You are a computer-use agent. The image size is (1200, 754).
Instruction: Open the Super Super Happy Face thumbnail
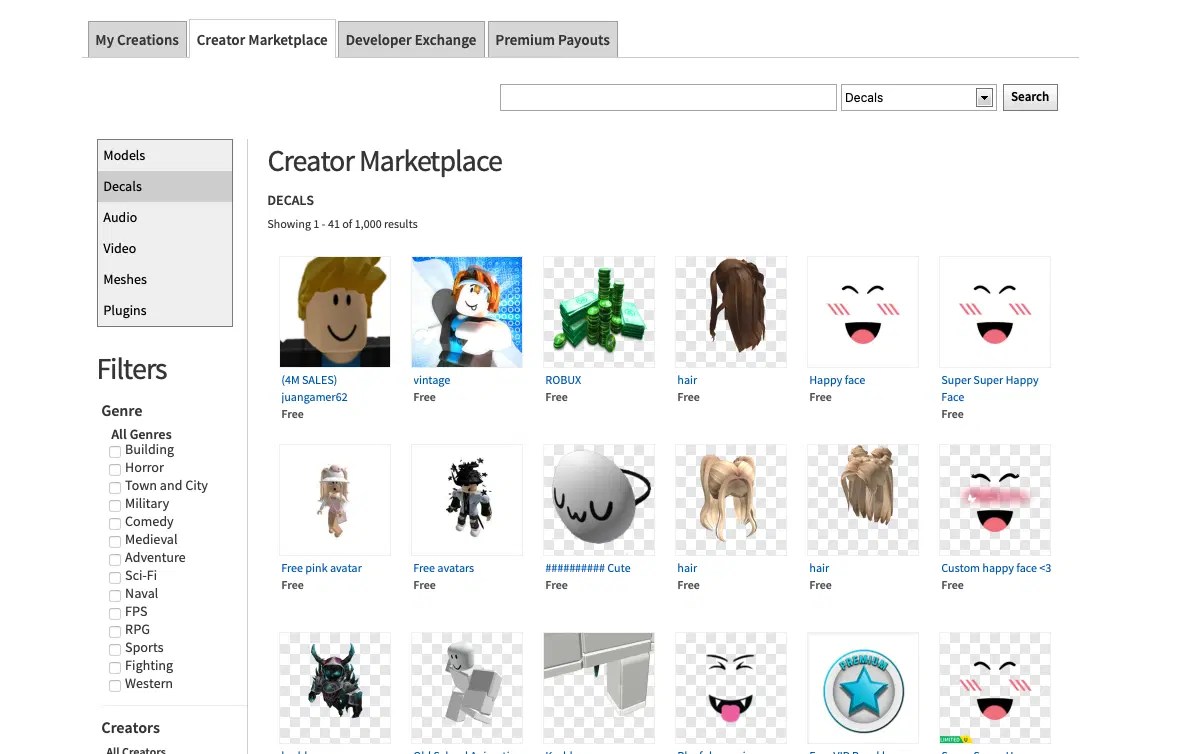point(995,312)
